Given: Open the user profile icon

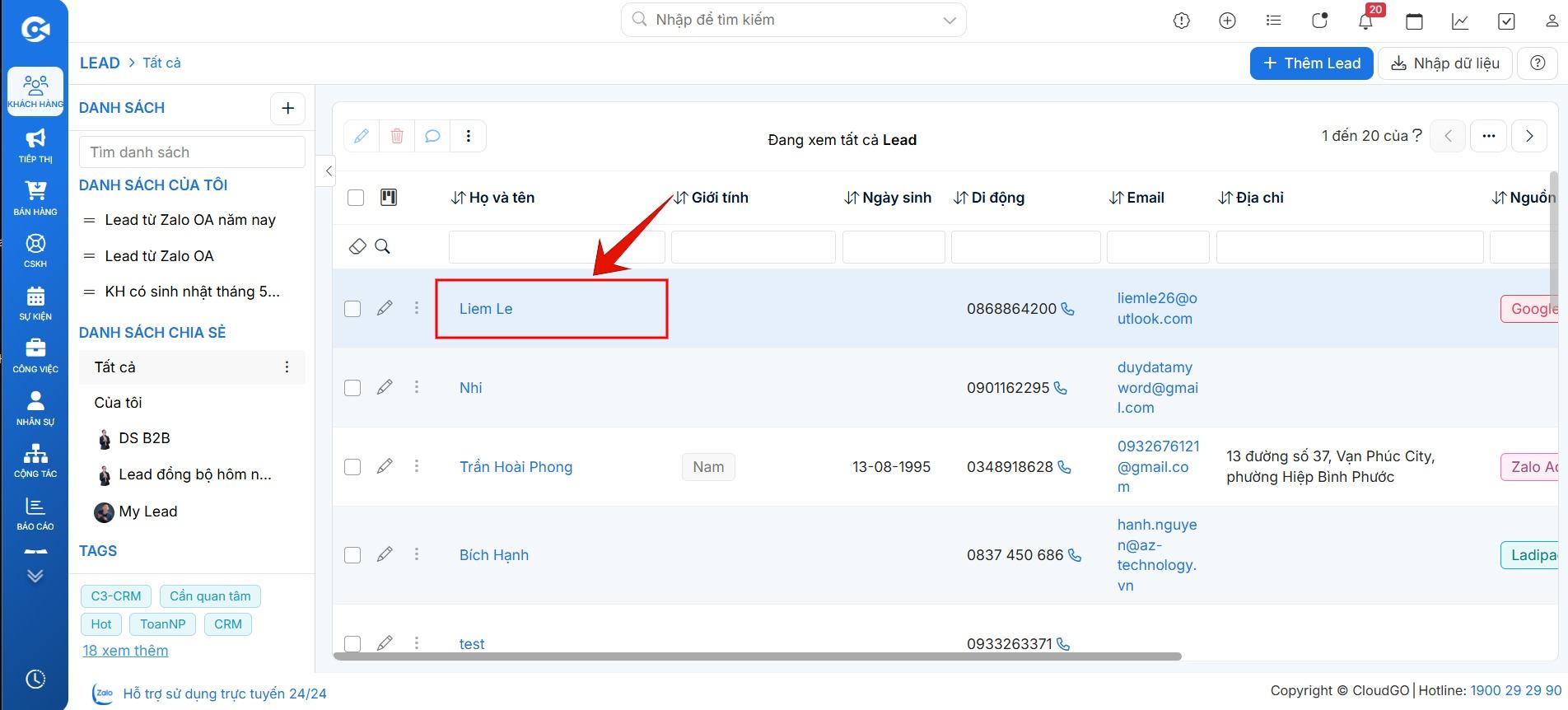Looking at the screenshot, I should (x=1552, y=21).
